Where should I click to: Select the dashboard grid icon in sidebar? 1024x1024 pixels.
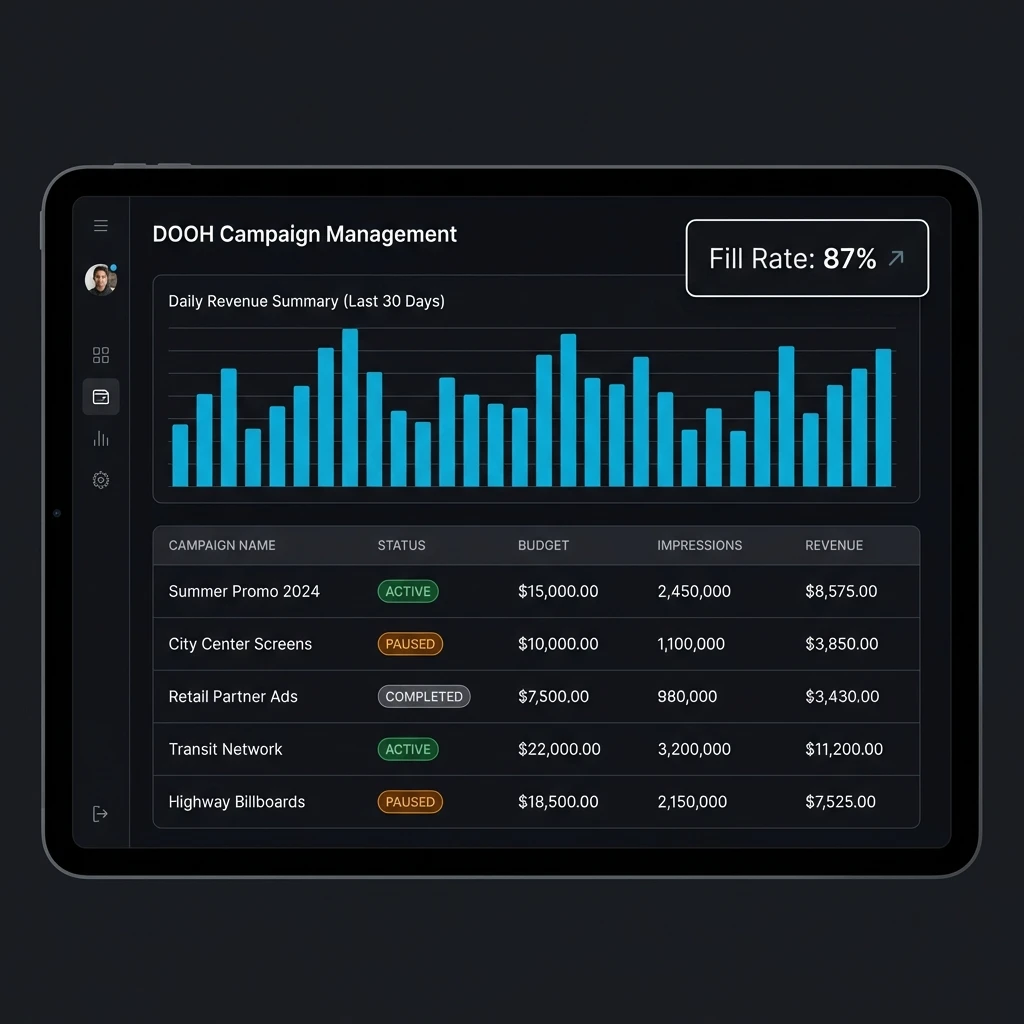(100, 355)
